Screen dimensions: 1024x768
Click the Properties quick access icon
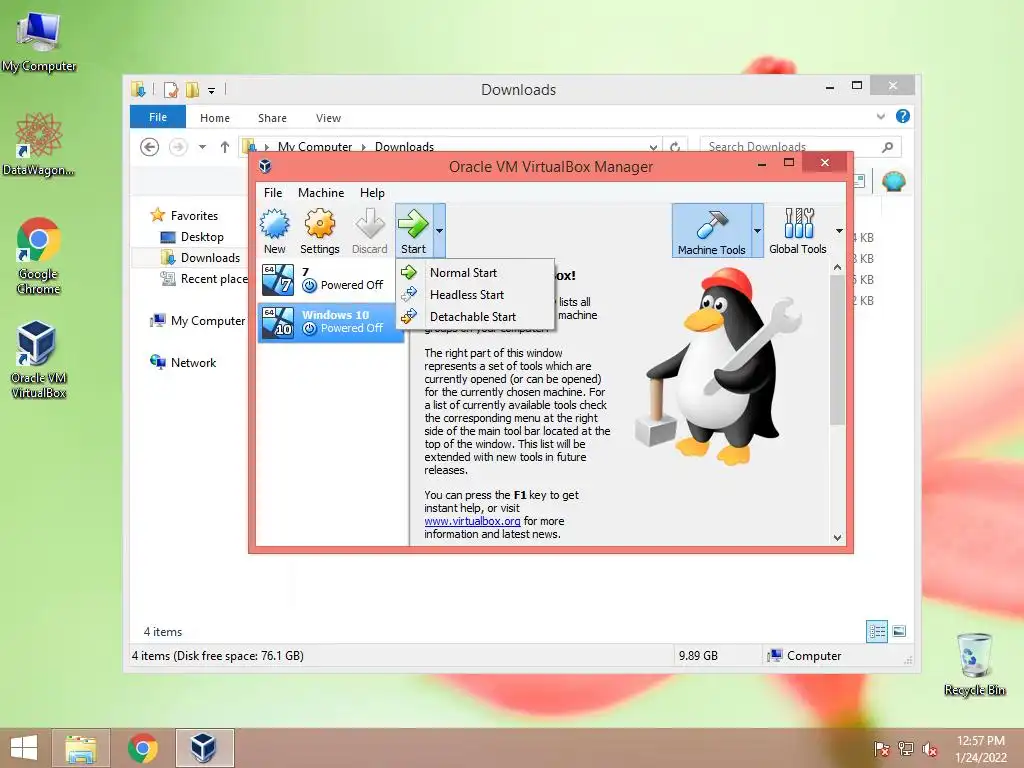point(171,89)
